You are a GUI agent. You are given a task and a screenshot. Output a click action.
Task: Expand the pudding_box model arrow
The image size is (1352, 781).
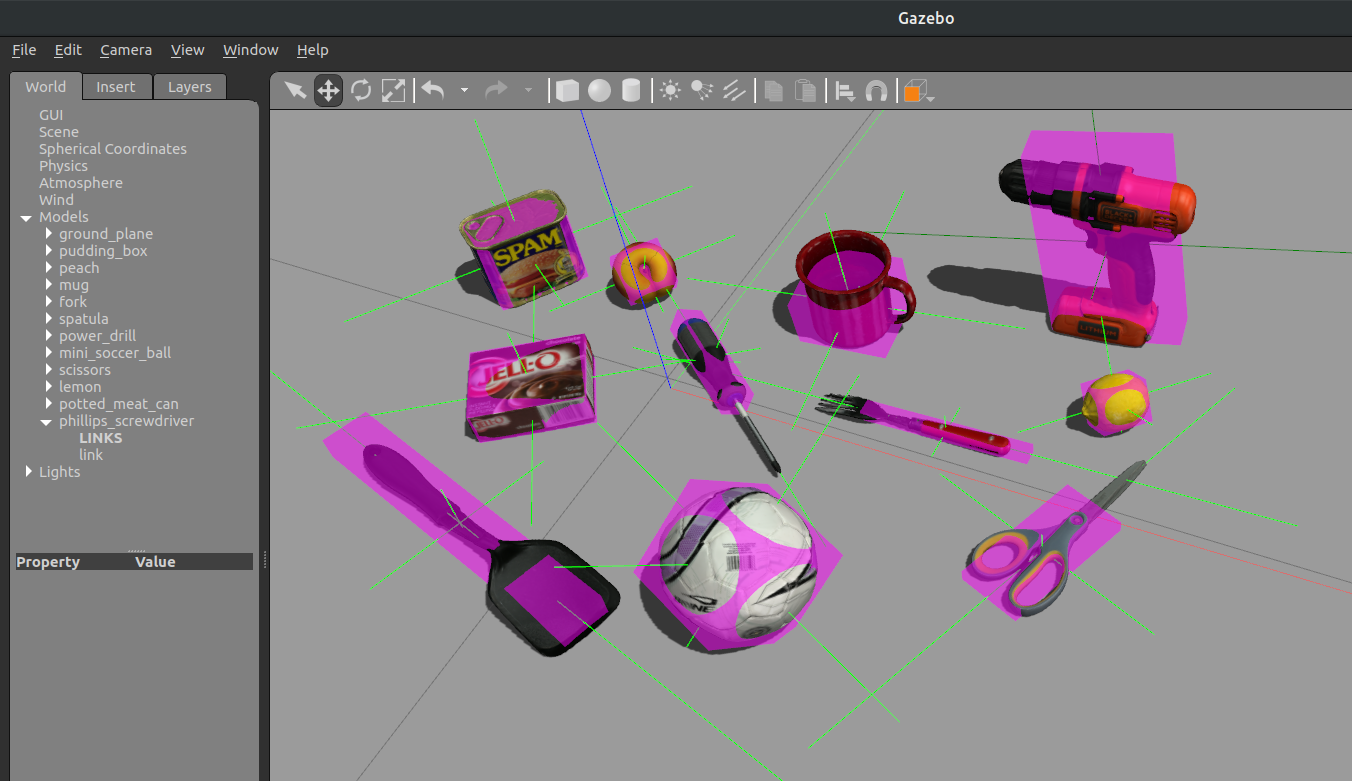49,251
